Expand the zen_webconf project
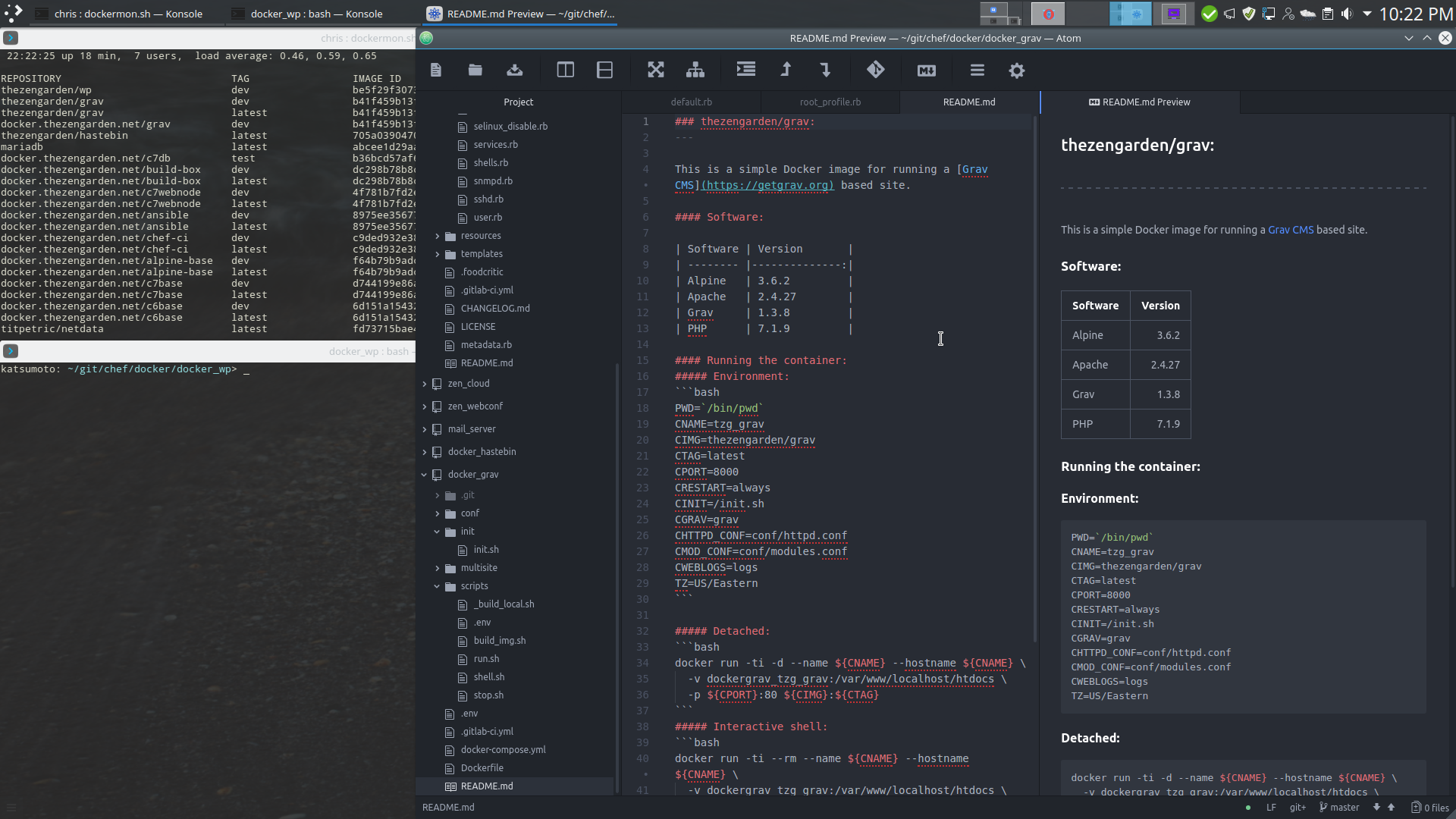 [x=475, y=406]
